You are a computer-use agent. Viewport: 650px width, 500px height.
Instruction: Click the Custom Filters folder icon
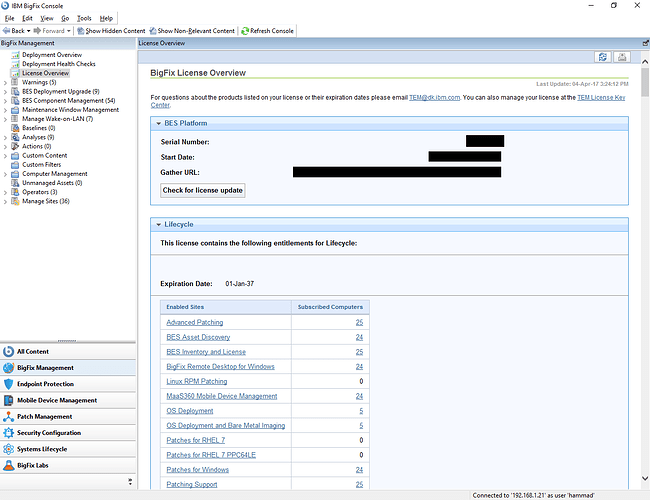(x=15, y=165)
